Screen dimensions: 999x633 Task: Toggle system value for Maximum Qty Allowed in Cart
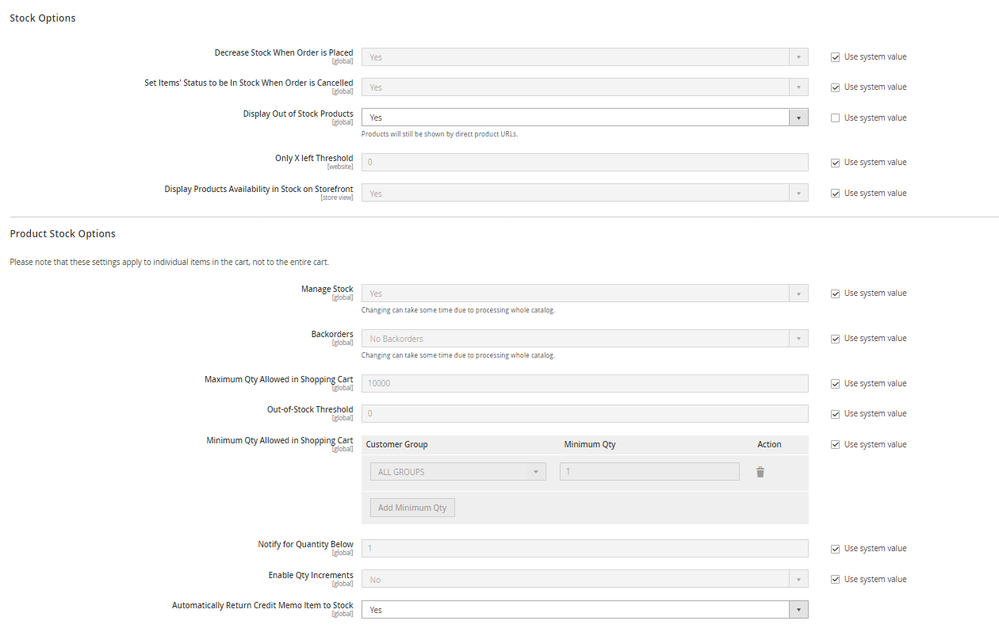pyautogui.click(x=835, y=384)
